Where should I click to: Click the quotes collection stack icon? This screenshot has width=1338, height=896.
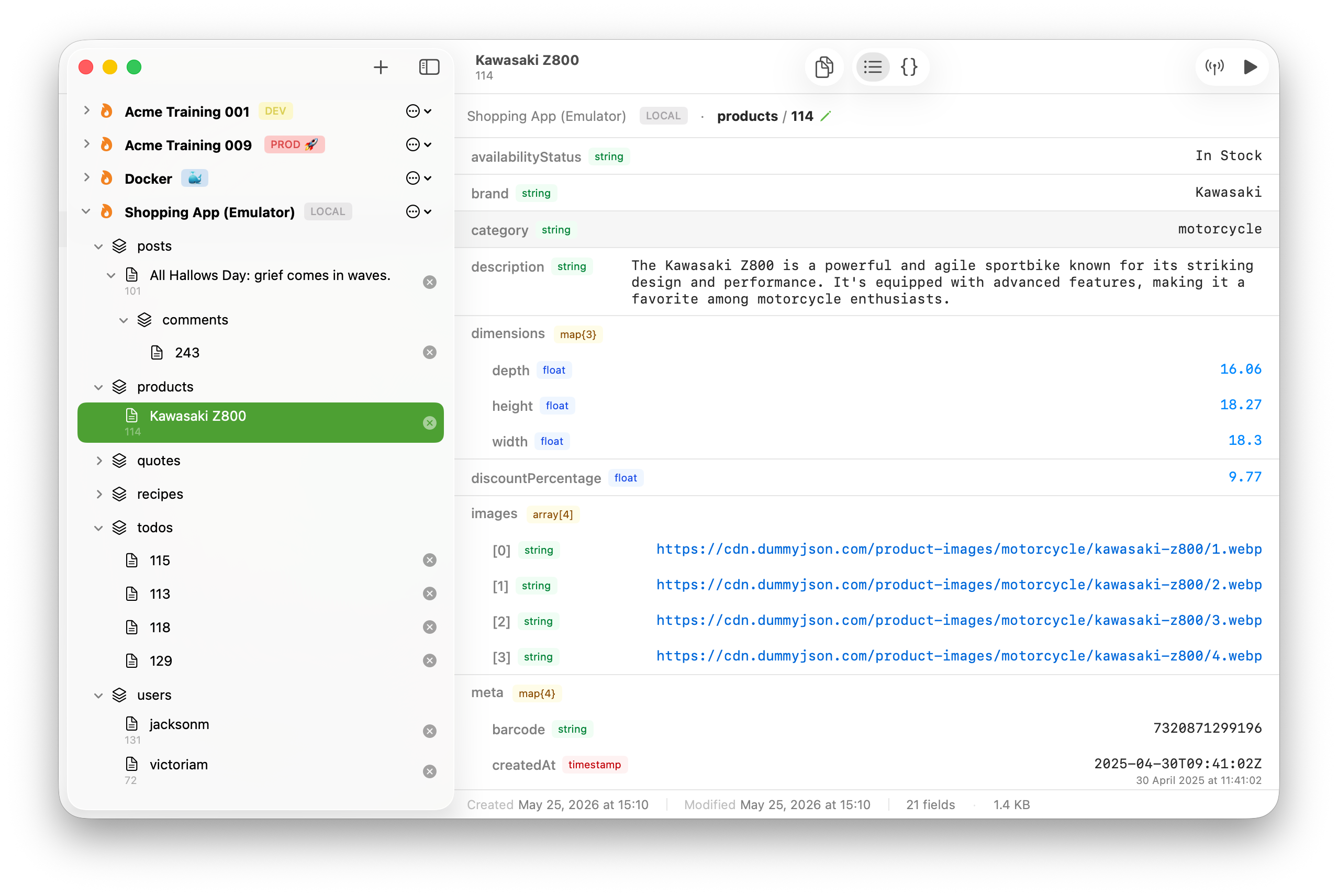click(x=119, y=461)
